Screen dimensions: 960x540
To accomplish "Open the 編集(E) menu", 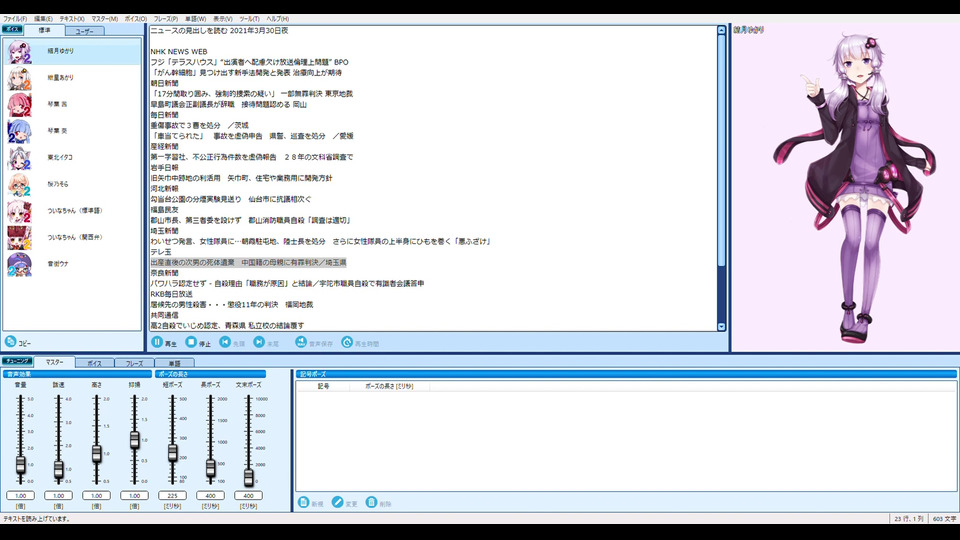I will pos(43,19).
